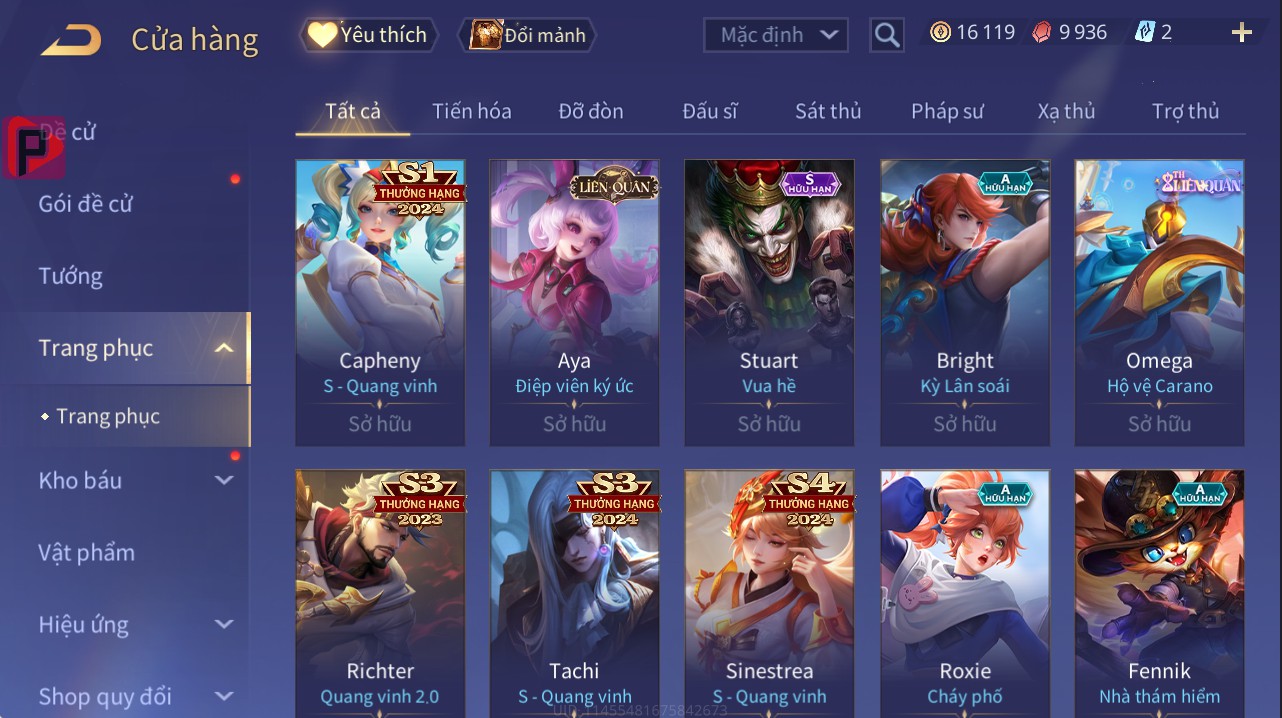Viewport: 1282px width, 718px height.
Task: Open Đổi mảnh shard exchange
Action: point(527,35)
